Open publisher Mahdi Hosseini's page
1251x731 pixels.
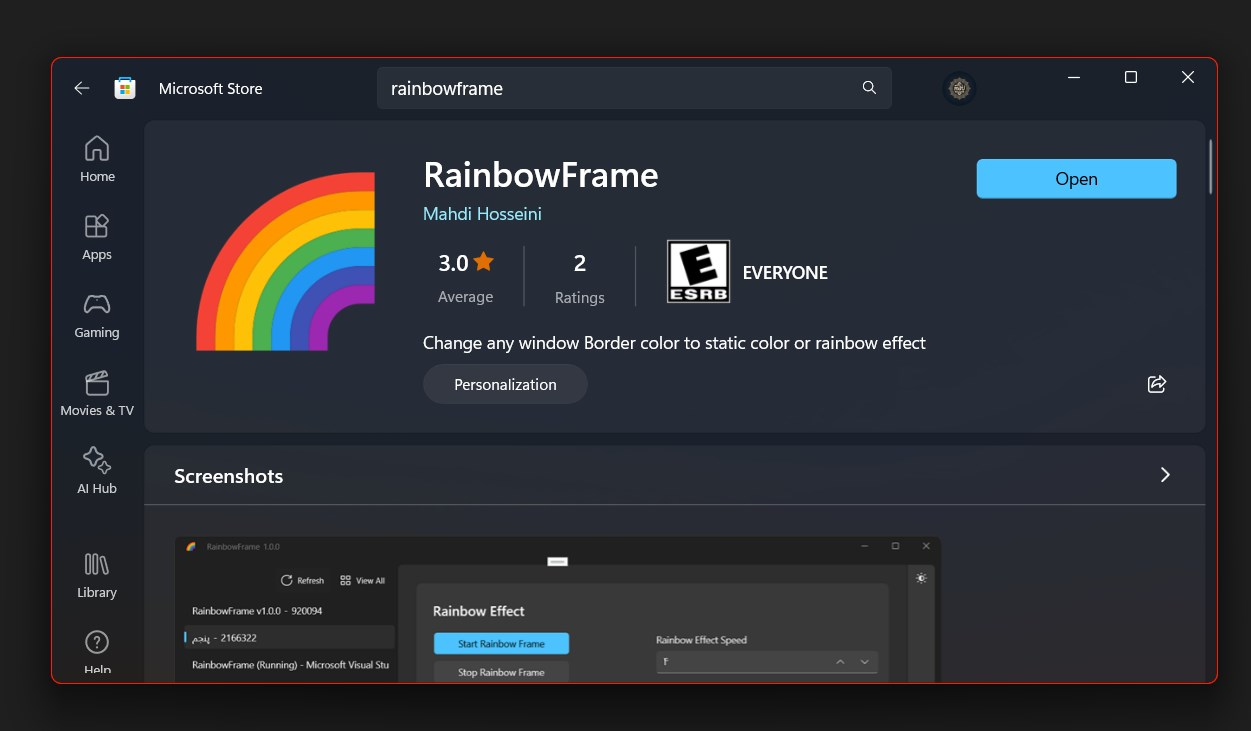[482, 214]
